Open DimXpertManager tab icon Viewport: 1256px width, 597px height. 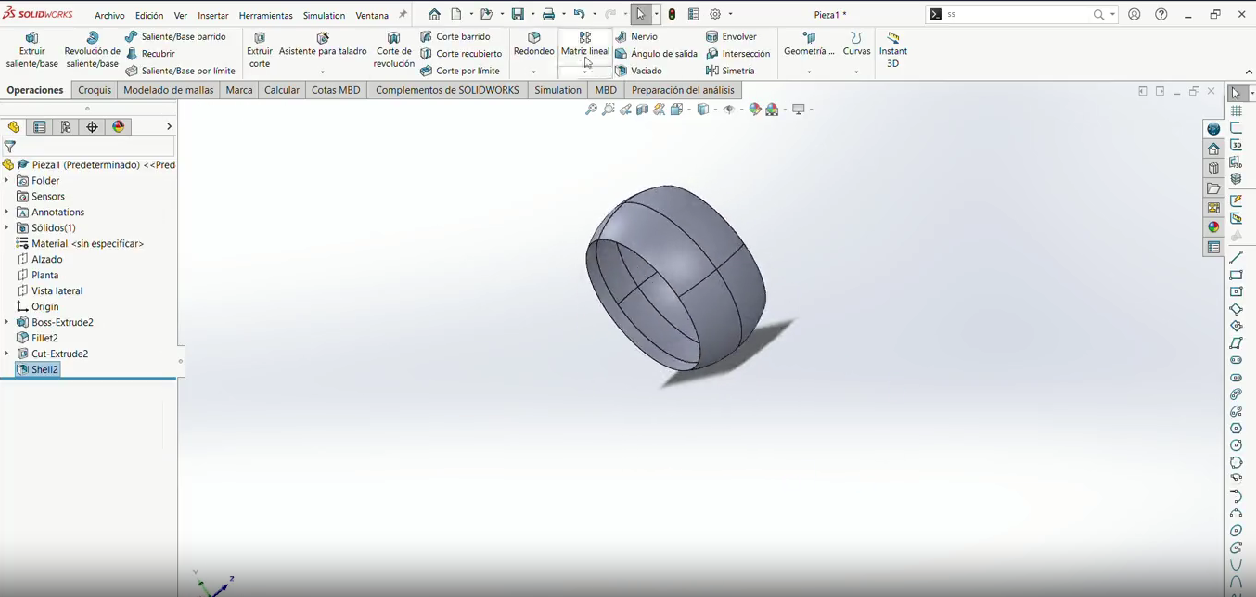pos(92,127)
